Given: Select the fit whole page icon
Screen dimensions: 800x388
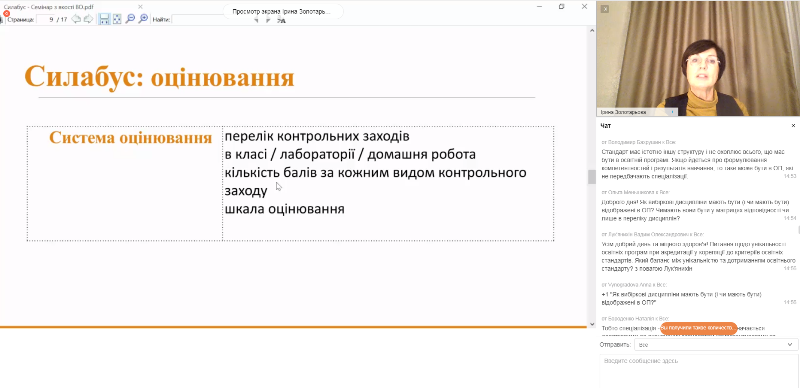Looking at the screenshot, I should 117,19.
